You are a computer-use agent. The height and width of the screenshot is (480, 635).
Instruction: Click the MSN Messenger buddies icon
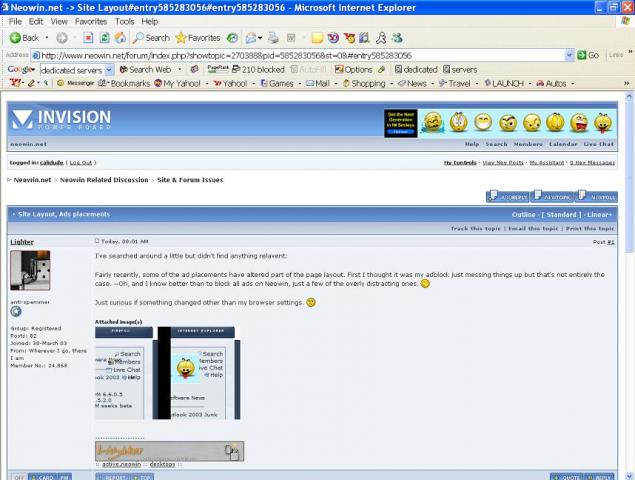397,38
